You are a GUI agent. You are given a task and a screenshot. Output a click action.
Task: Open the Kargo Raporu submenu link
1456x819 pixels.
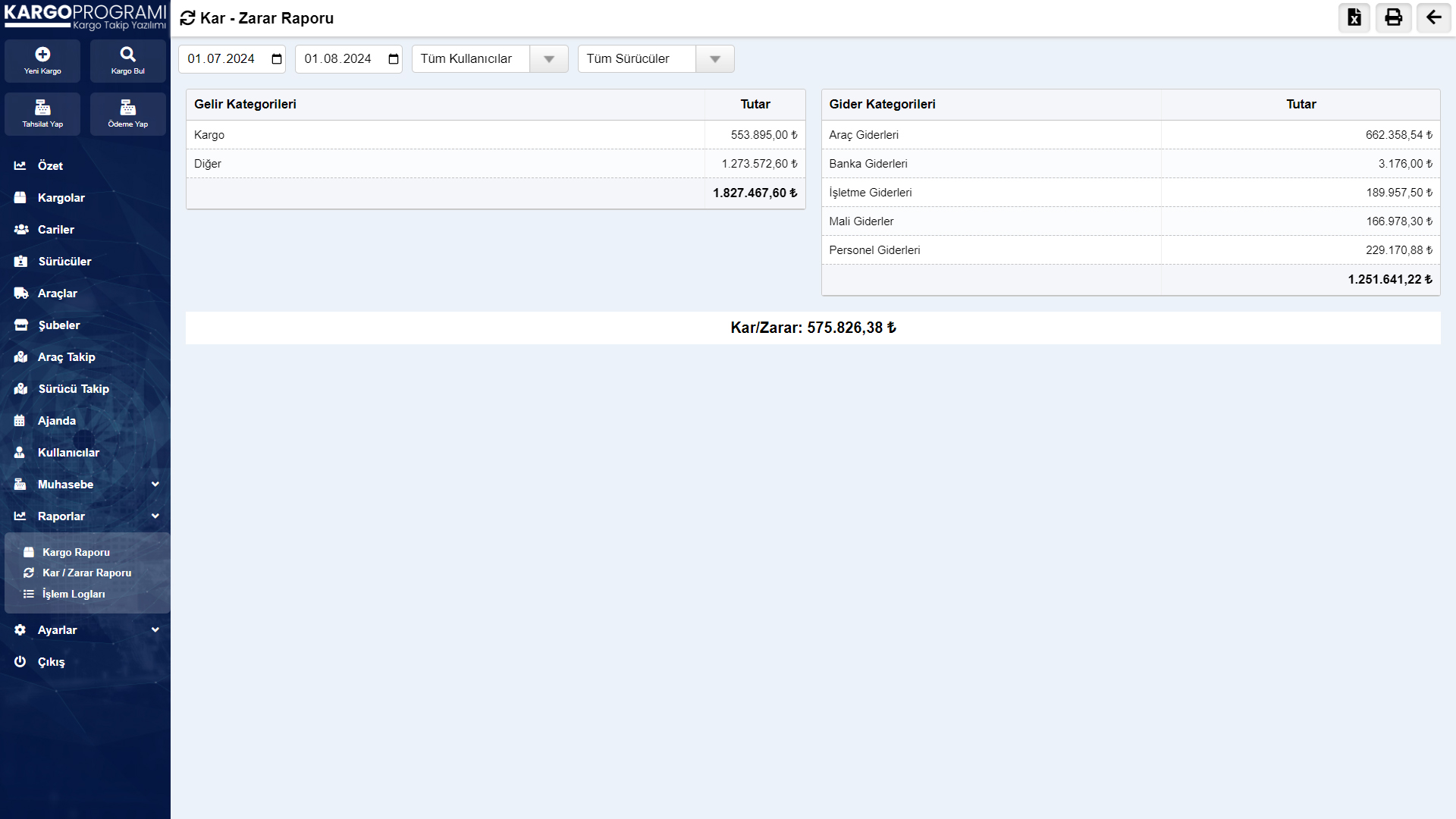tap(76, 552)
